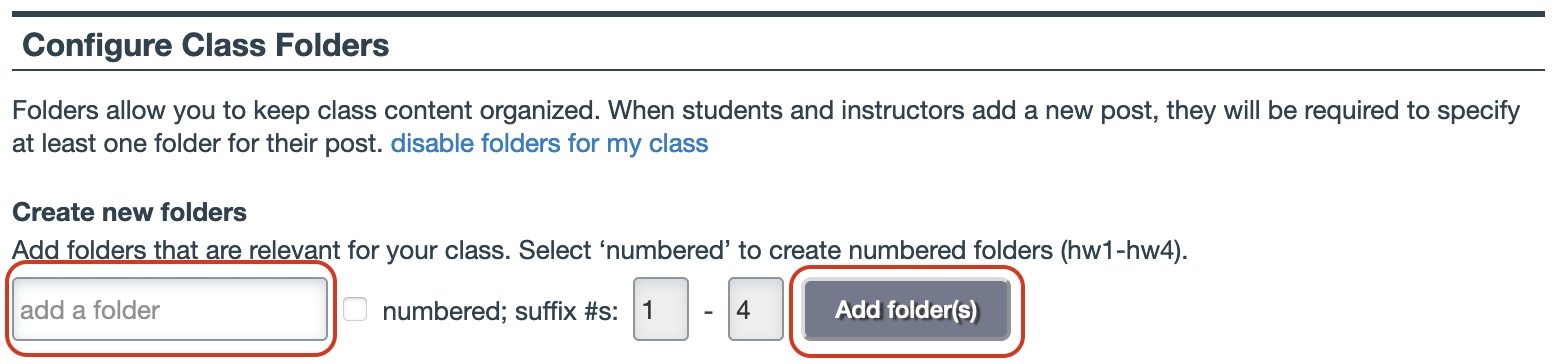1556x364 pixels.
Task: Select the suffix end field showing 4
Action: click(x=755, y=310)
